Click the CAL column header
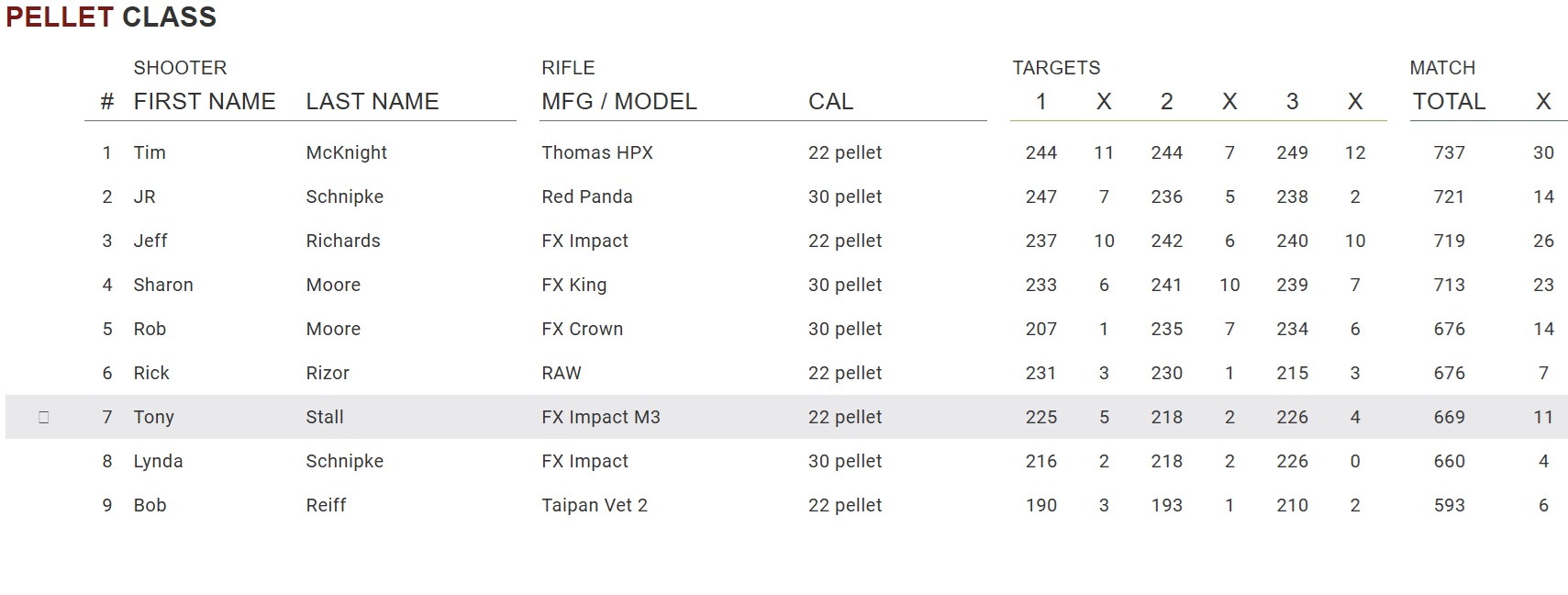The image size is (1568, 595). 830,101
